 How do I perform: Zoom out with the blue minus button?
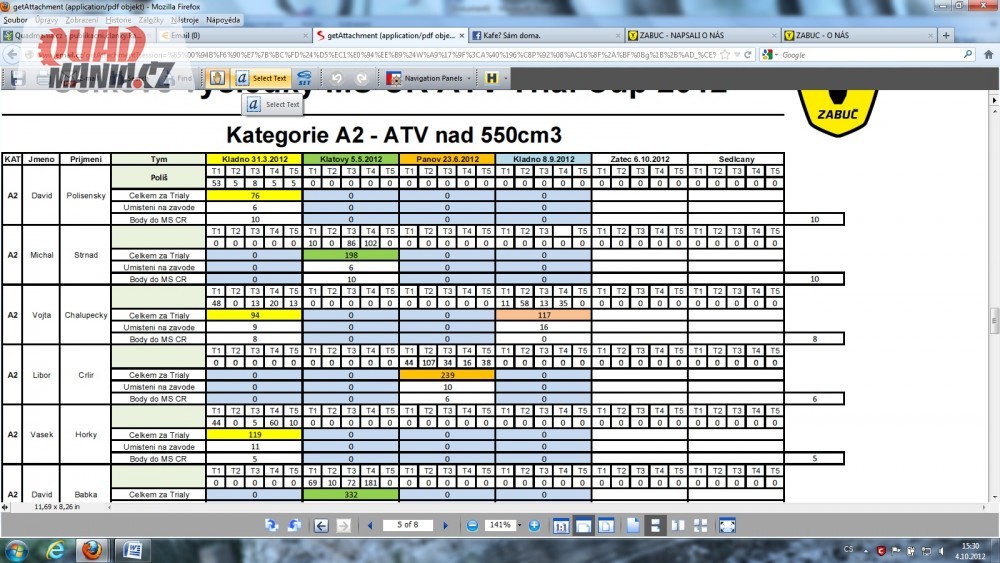tap(472, 525)
